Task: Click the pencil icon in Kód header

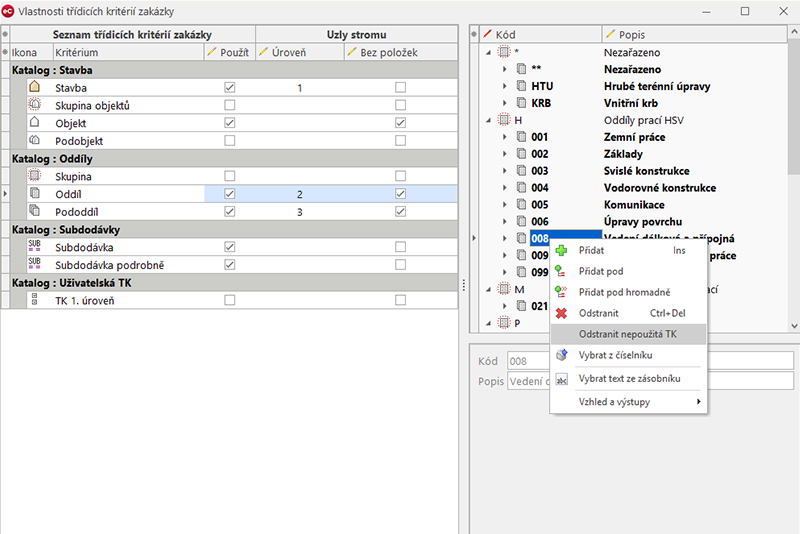Action: click(x=488, y=34)
